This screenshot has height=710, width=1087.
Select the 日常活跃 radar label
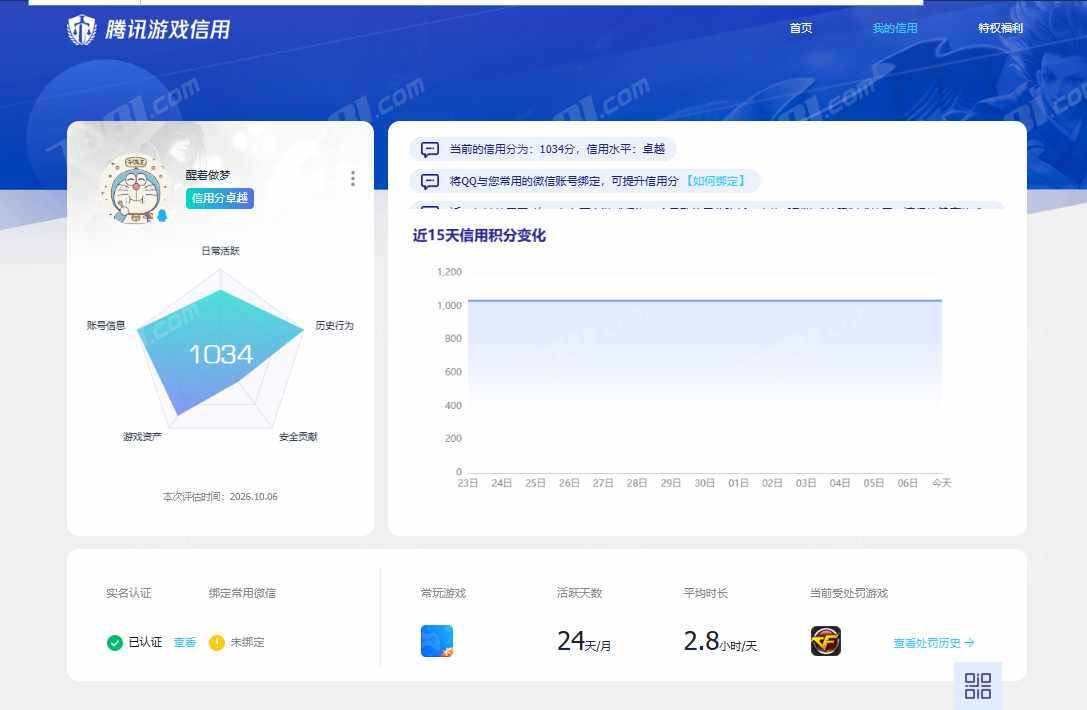(x=220, y=251)
